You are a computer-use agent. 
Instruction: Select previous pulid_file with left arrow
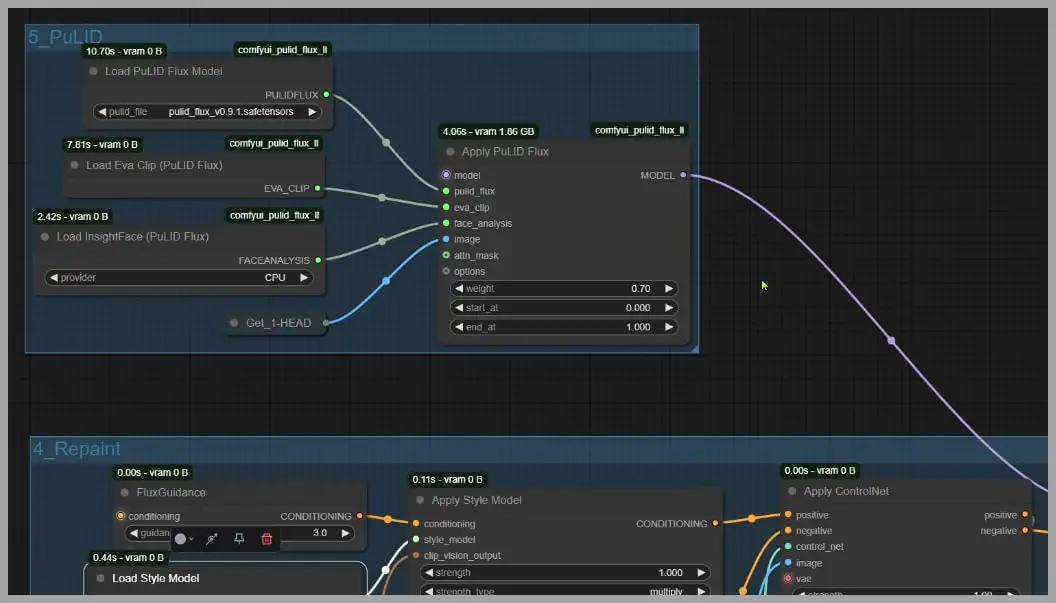[x=102, y=112]
